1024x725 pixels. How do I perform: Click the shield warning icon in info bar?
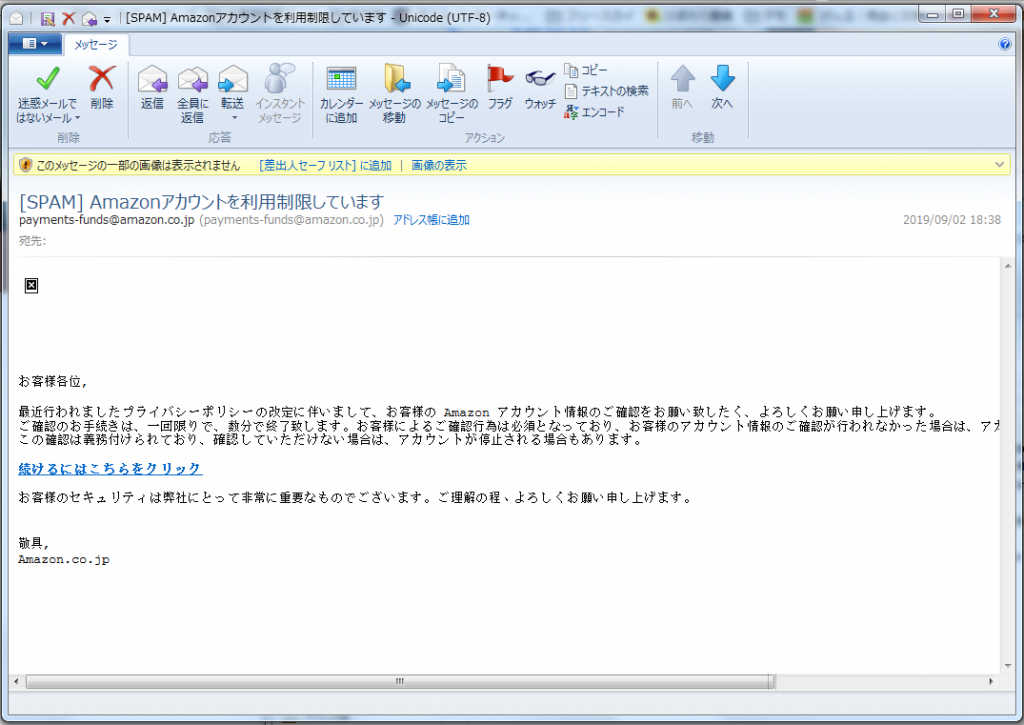(25, 165)
